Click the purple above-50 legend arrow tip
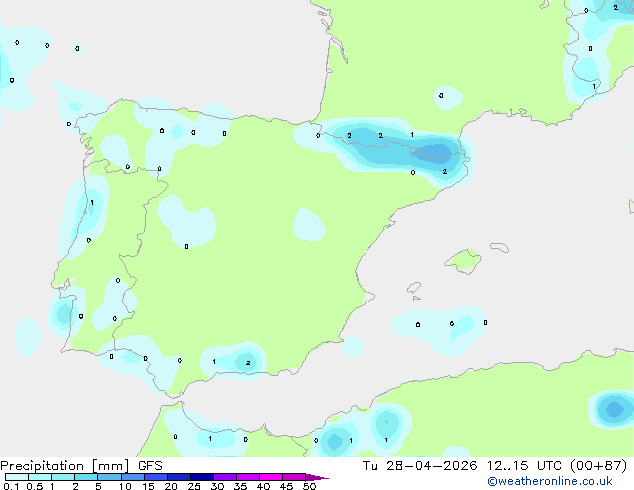Viewport: 634px width, 490px height. click(x=317, y=477)
